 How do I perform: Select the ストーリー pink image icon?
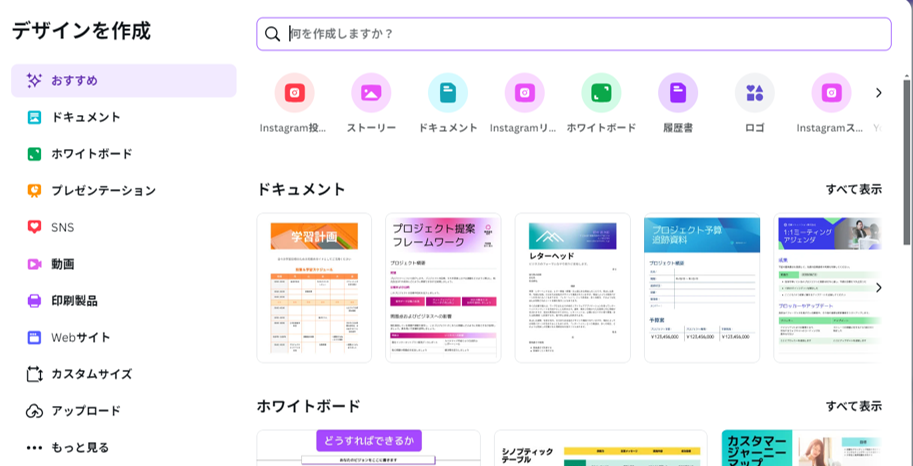coord(371,93)
